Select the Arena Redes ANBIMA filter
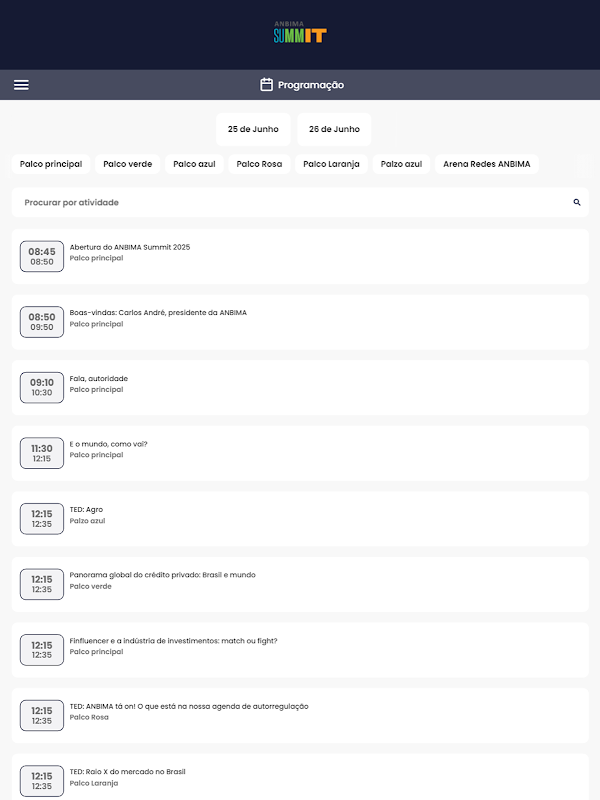 (487, 164)
